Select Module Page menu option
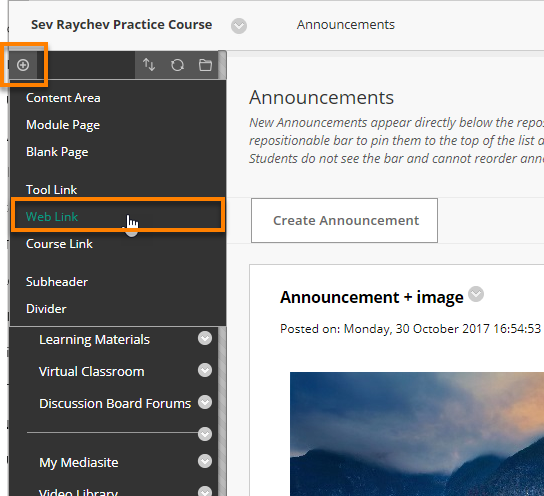Screen dimensions: 544x496 click(x=63, y=125)
